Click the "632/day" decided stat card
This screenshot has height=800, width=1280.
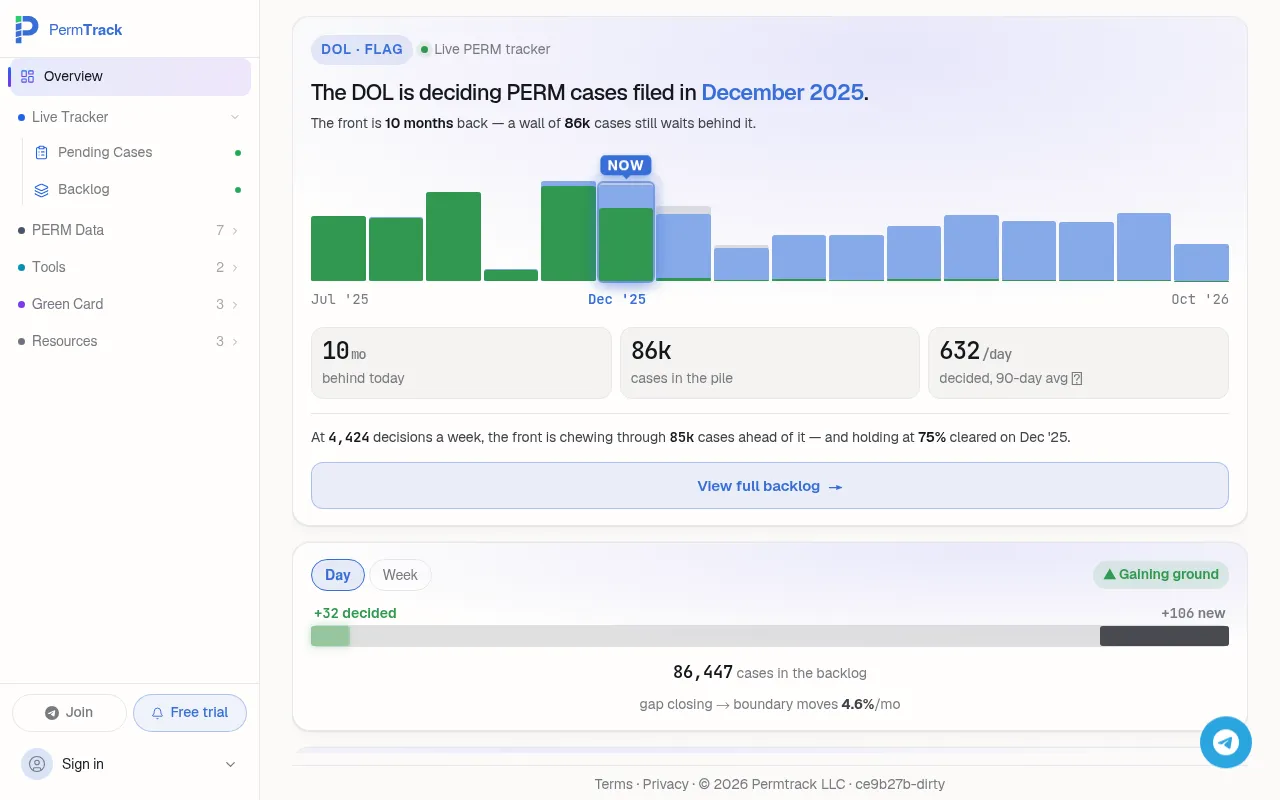point(1078,363)
